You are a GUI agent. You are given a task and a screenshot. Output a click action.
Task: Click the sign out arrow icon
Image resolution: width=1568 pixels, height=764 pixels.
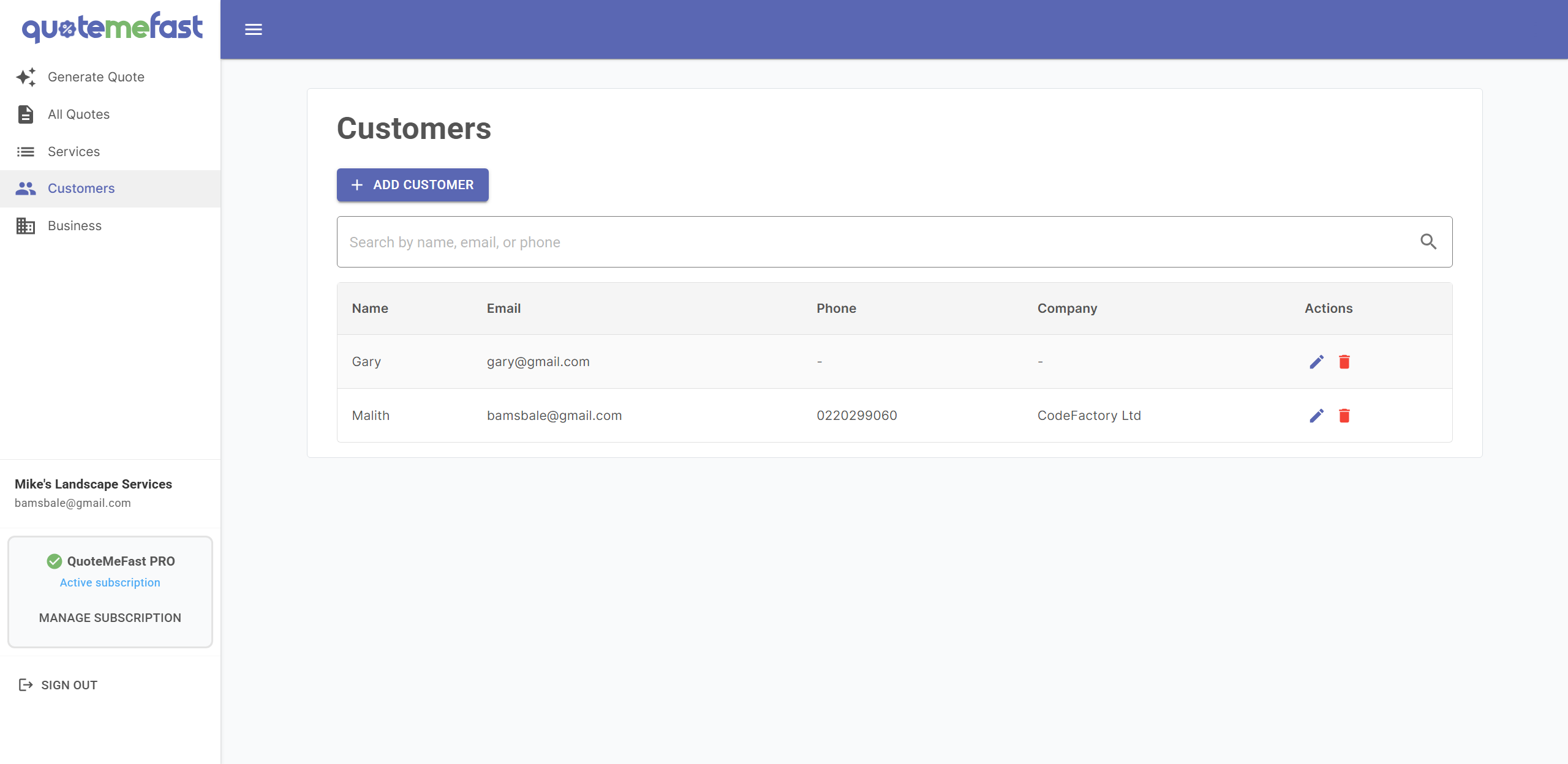tap(26, 685)
